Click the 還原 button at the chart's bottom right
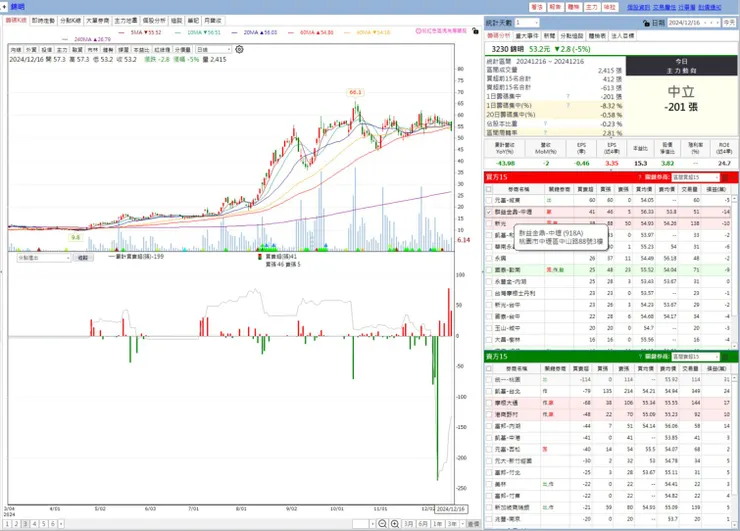The width and height of the screenshot is (740, 531). pyautogui.click(x=473, y=524)
